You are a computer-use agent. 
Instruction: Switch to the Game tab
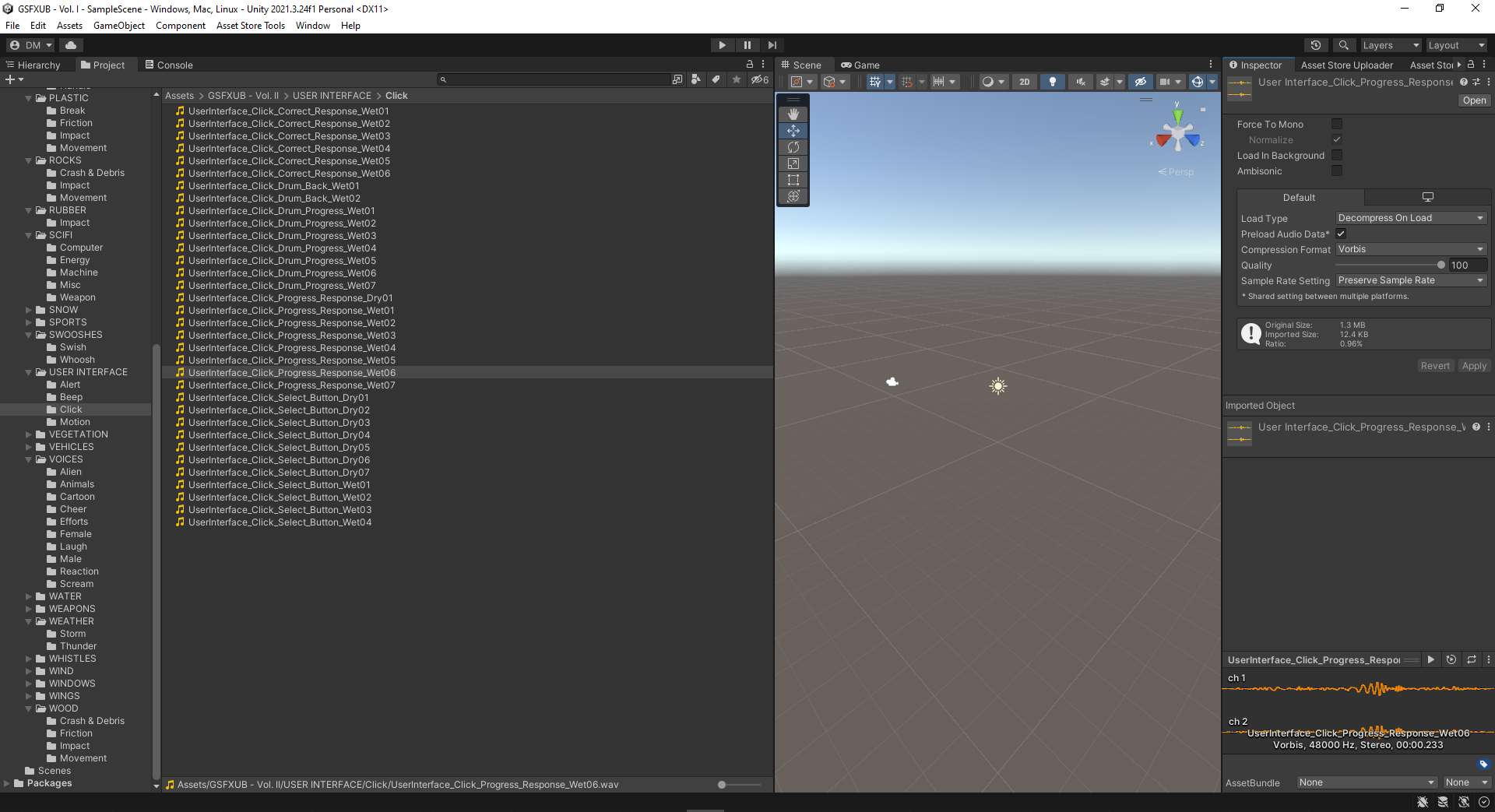click(860, 65)
